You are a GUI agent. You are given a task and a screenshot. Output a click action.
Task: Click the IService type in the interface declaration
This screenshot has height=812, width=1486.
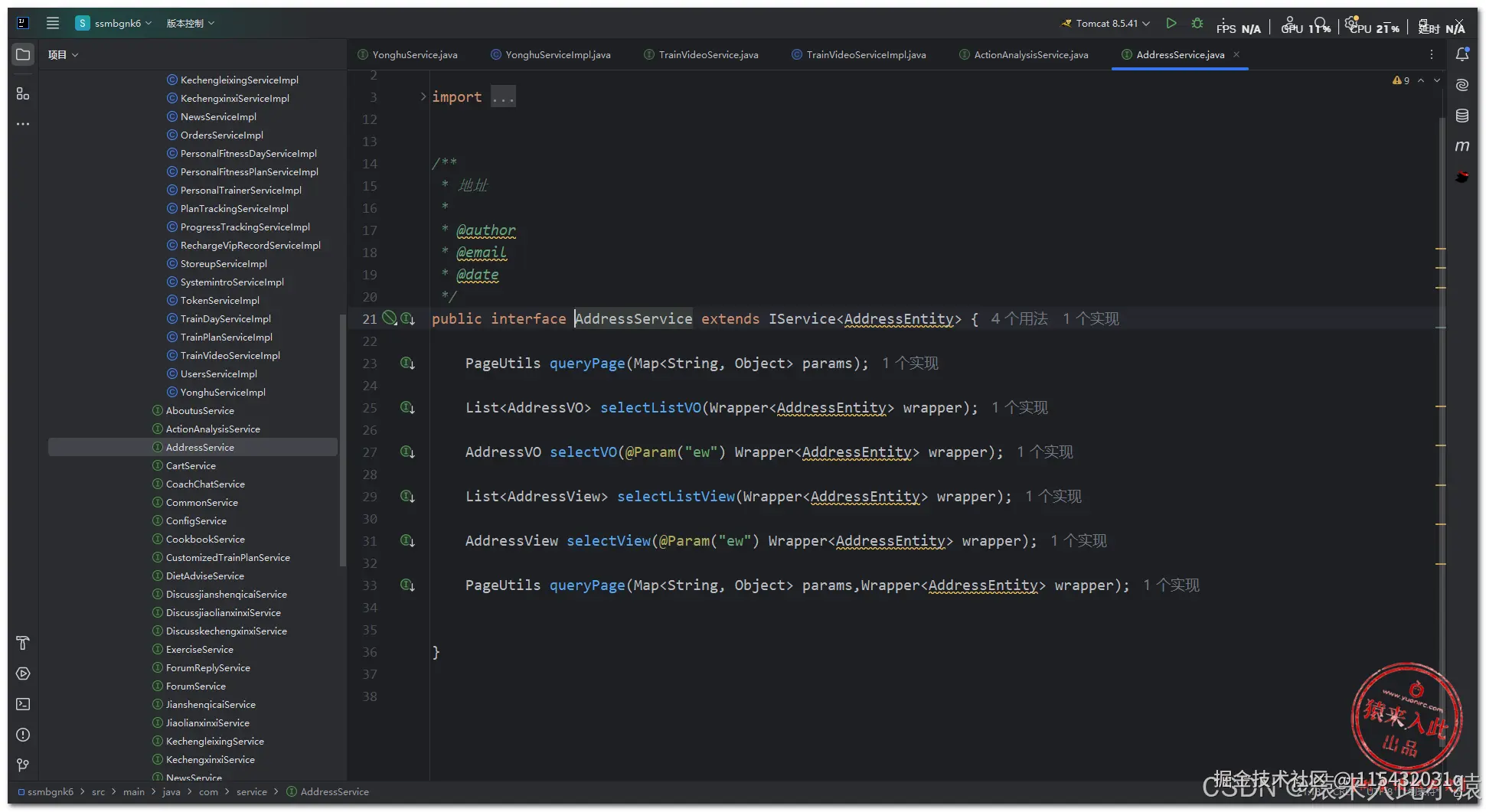click(802, 318)
